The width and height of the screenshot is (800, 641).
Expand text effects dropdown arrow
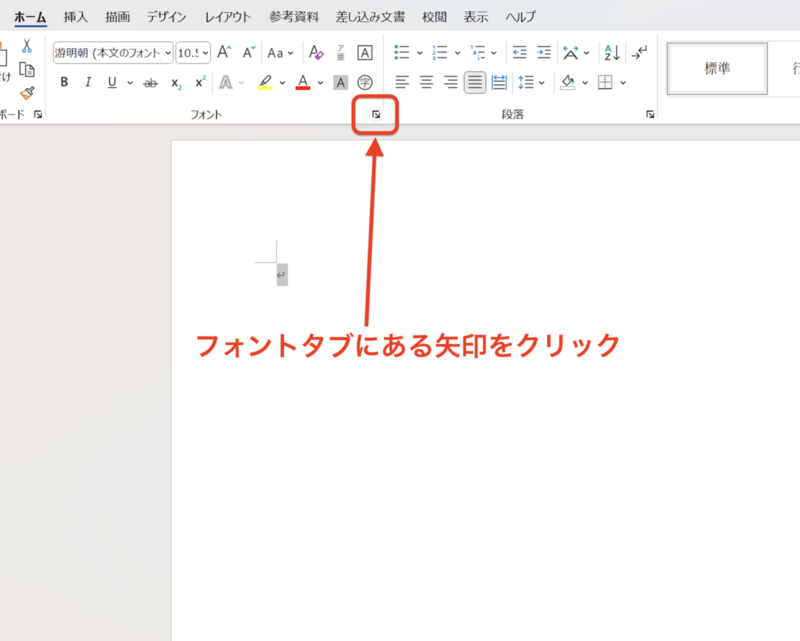coord(242,83)
